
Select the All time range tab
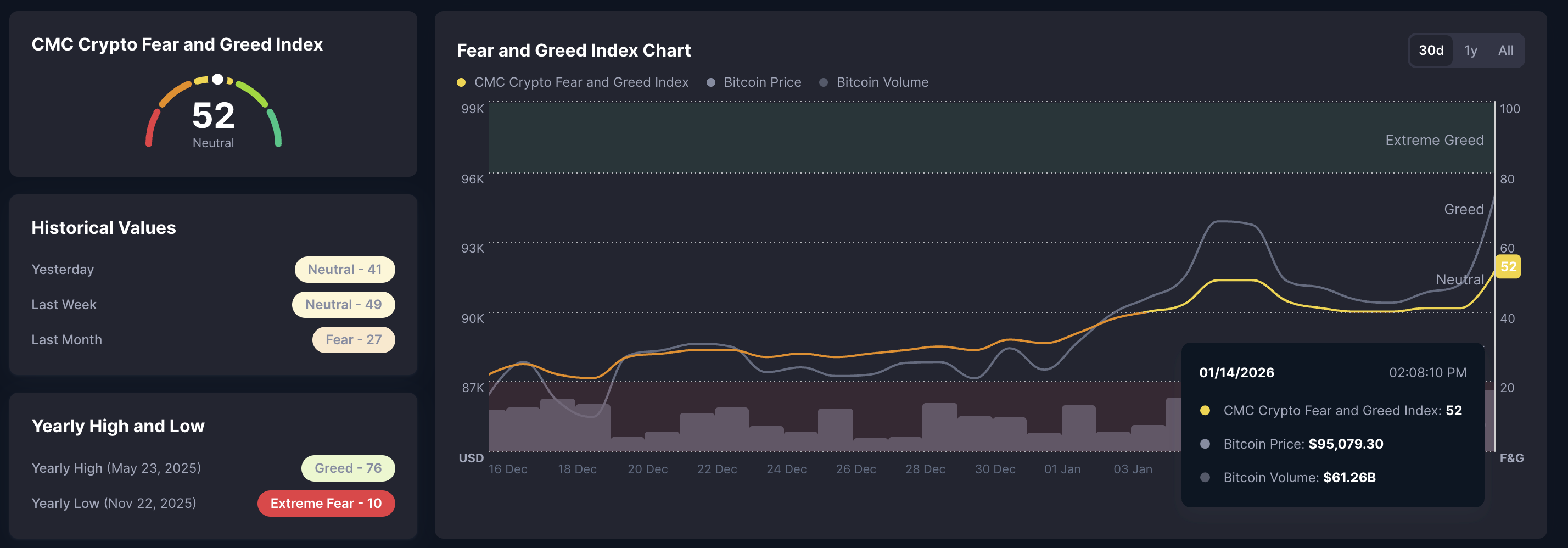(1507, 51)
